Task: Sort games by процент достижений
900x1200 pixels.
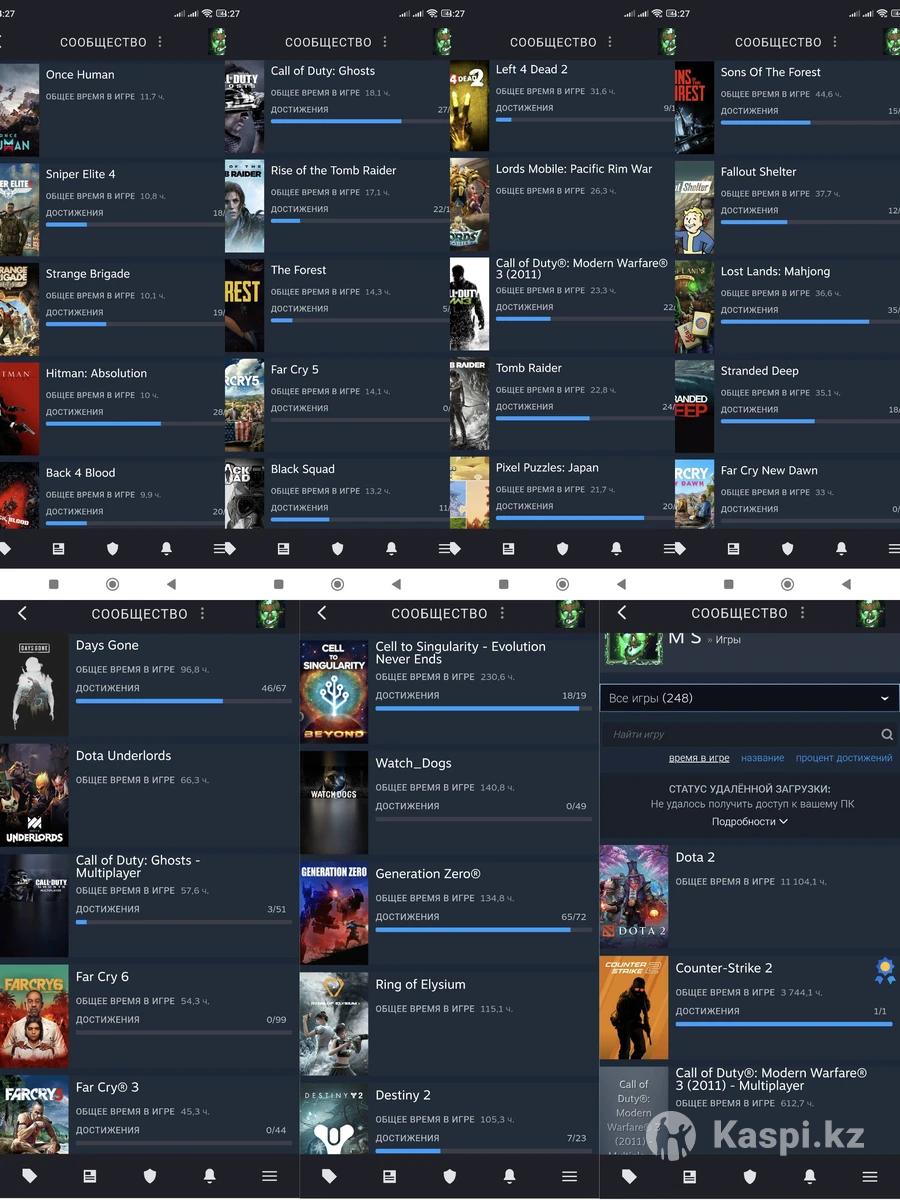Action: [844, 758]
